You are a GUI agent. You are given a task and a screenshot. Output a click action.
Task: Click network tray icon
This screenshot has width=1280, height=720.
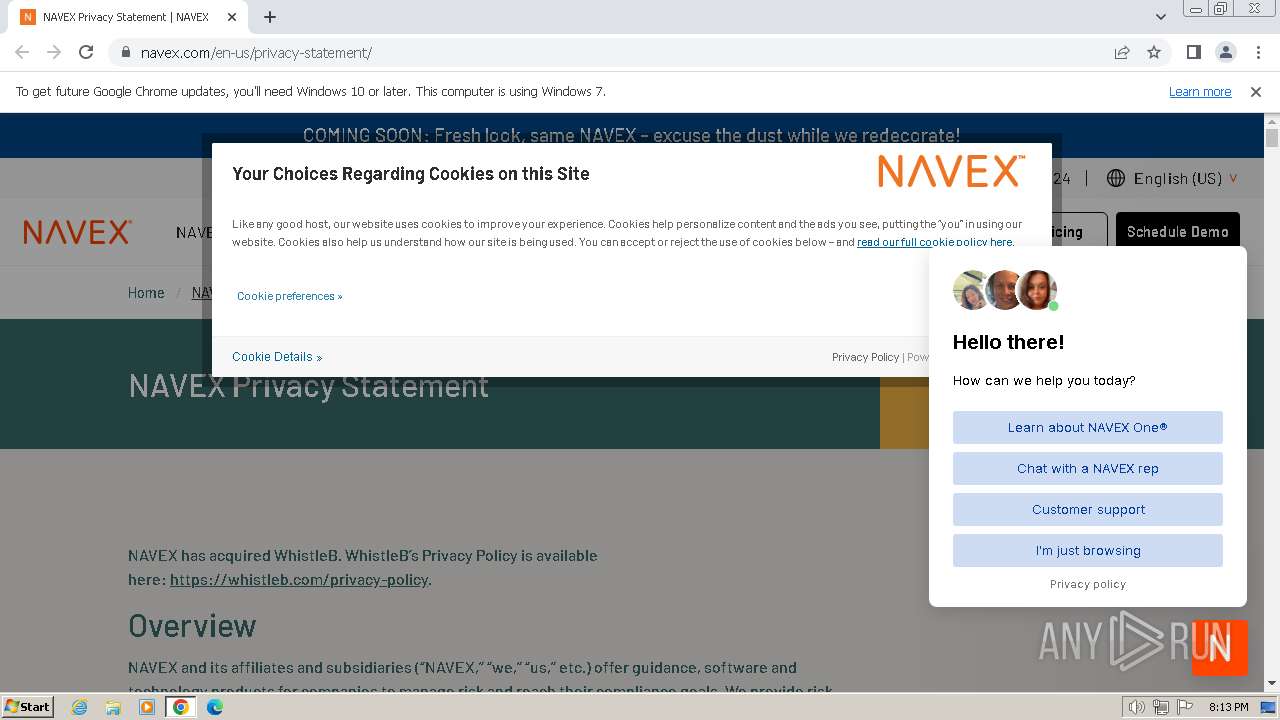pos(1161,707)
